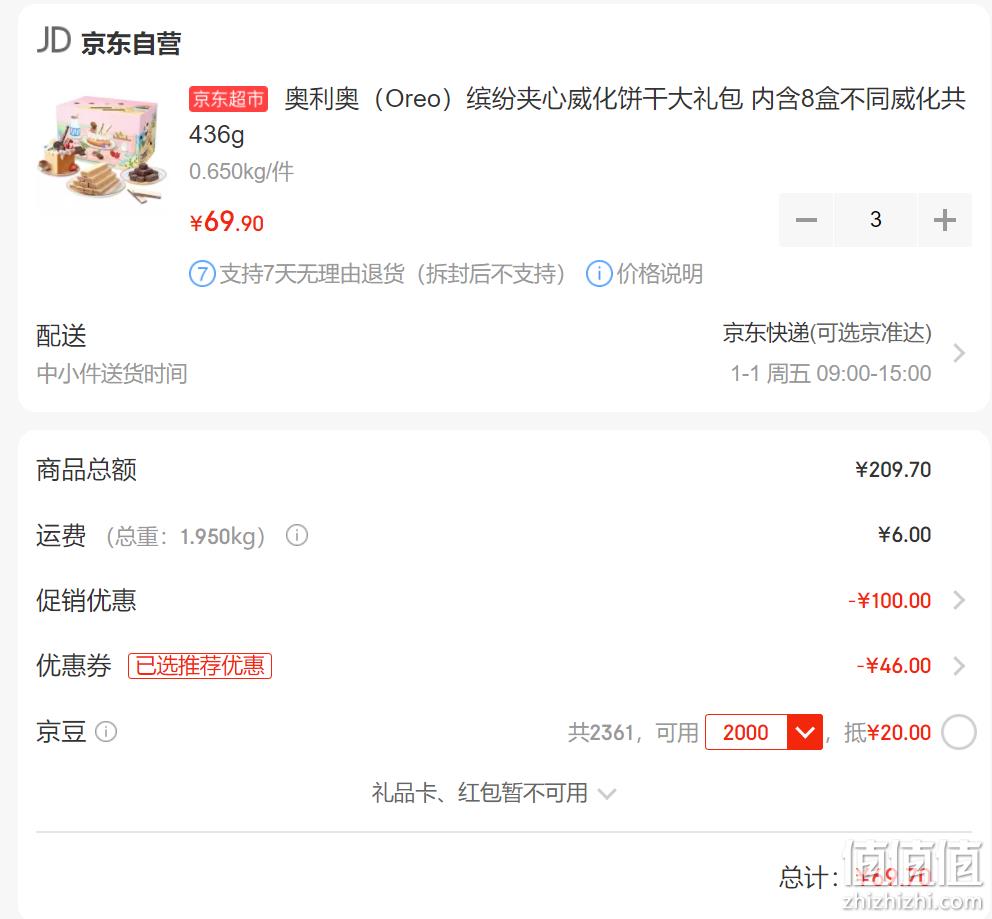Image resolution: width=992 pixels, height=919 pixels.
Task: Click the 价格说明 link
Action: [660, 274]
